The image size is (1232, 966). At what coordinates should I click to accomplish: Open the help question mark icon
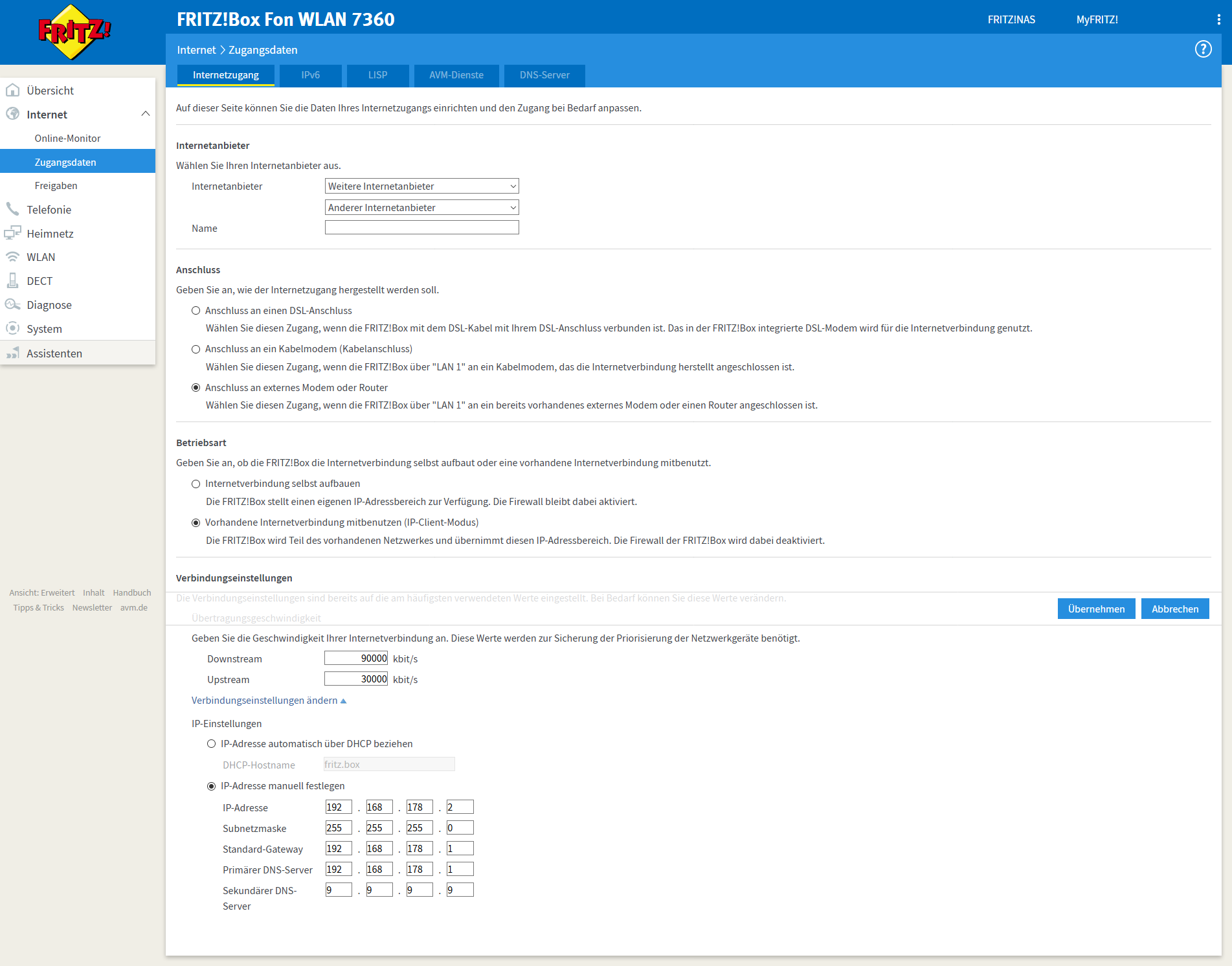1203,49
